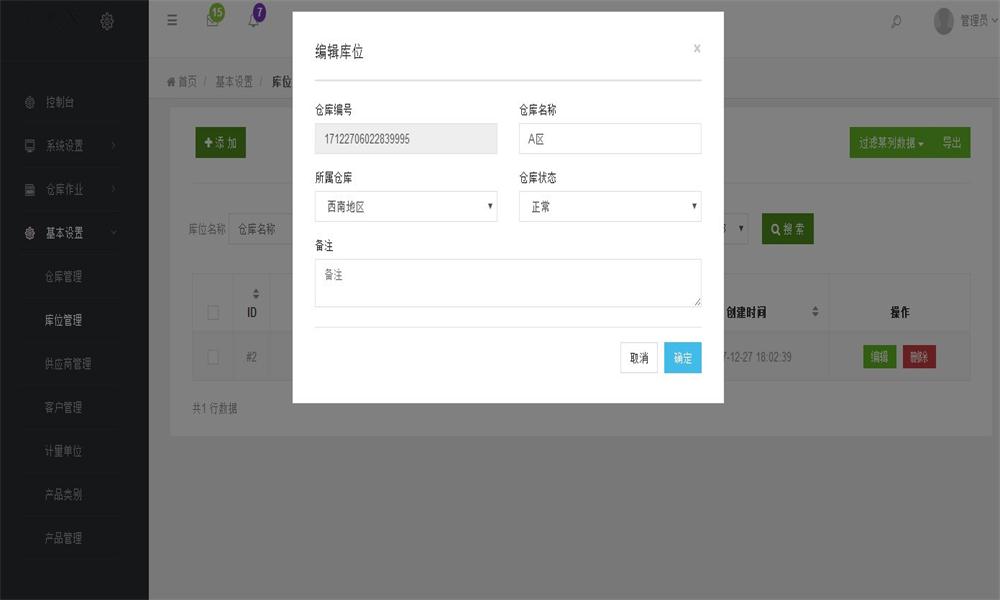This screenshot has height=600, width=1000.
Task: Expand the 过滤某列数据 dropdown button
Action: [890, 143]
